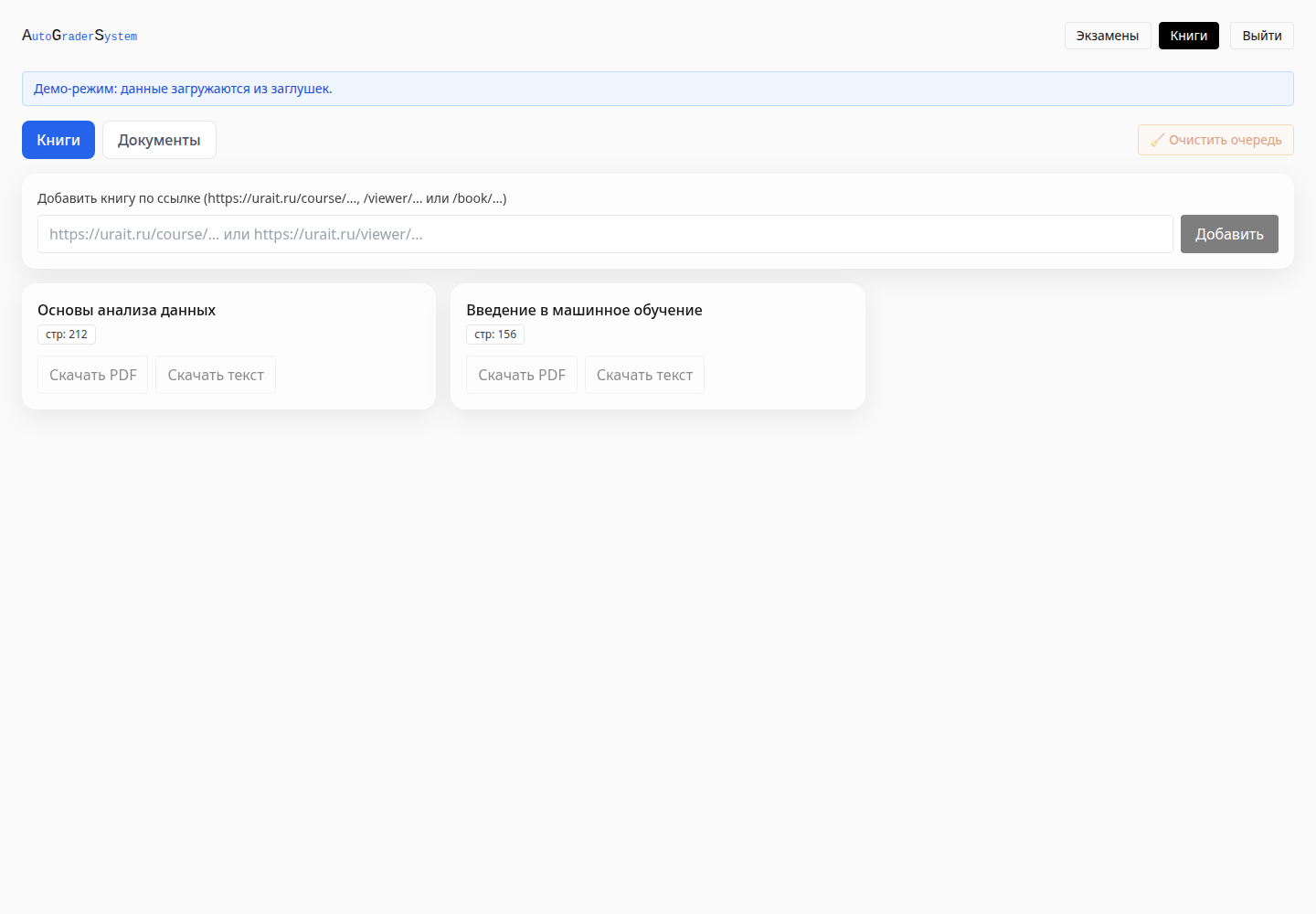
Task: Download text for Основы анализа данных
Action: pos(216,375)
